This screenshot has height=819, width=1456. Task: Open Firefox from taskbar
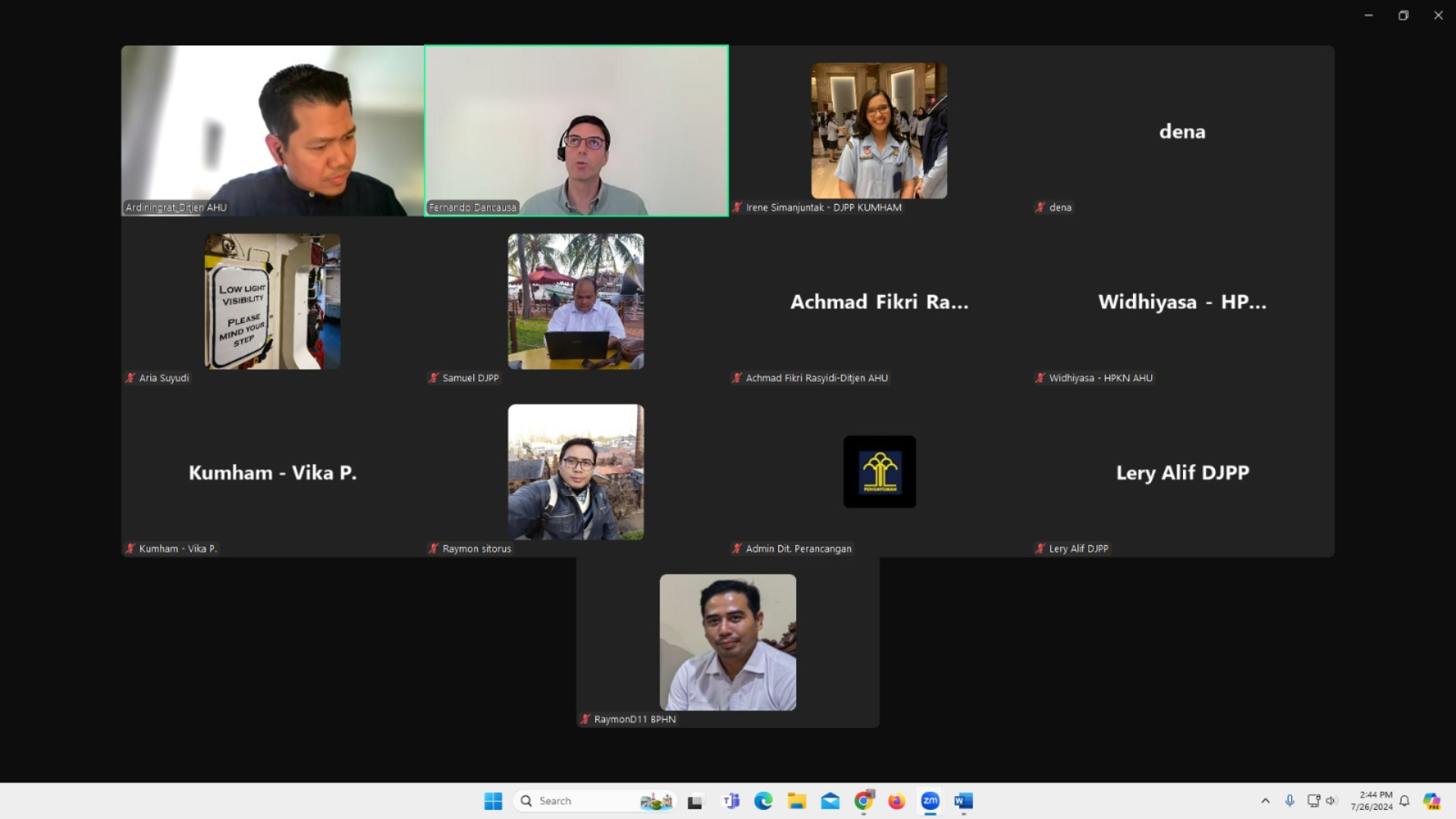pyautogui.click(x=897, y=801)
